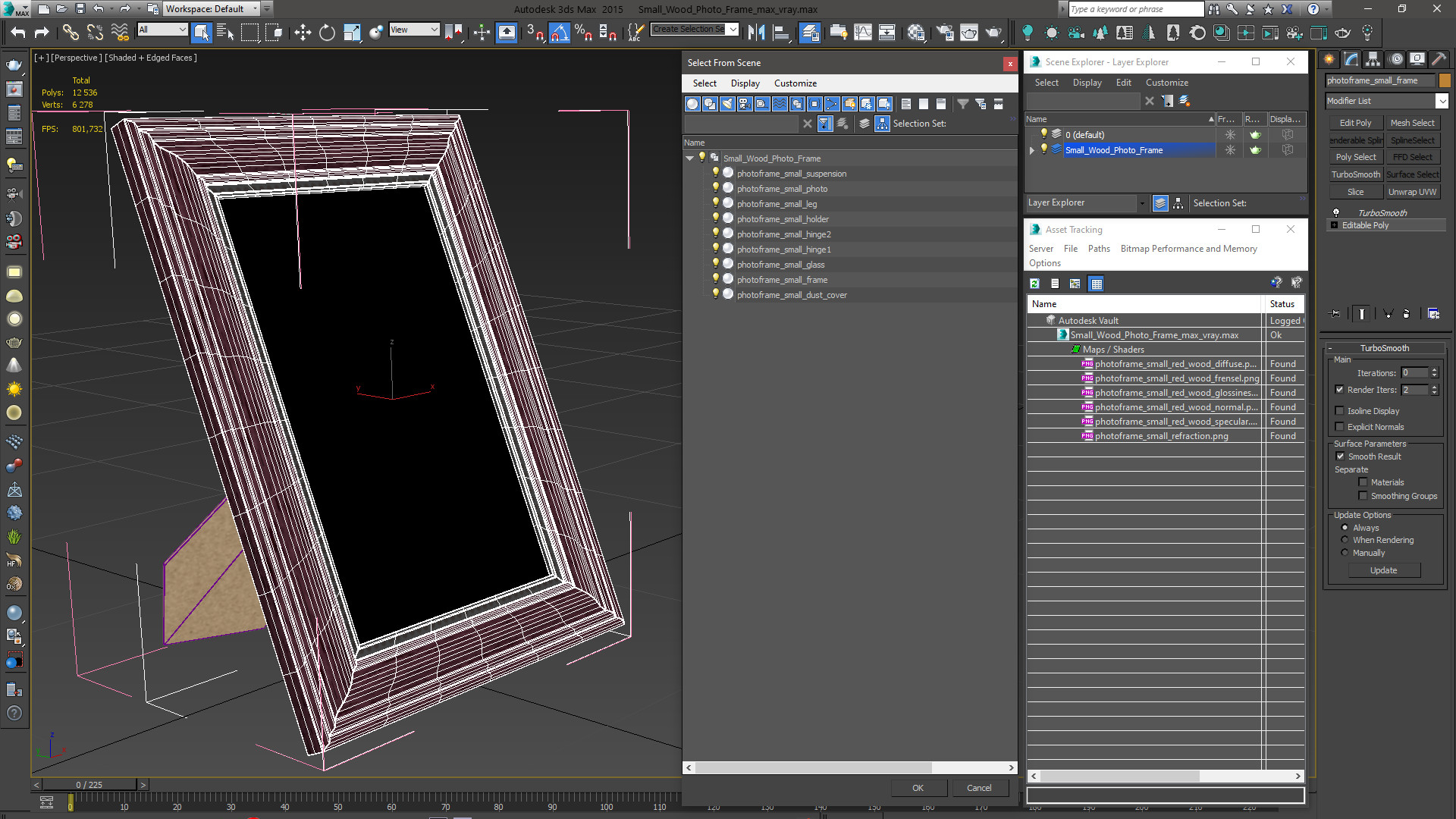Click the Unwrap UVW modifier button
Screen dimensions: 1456x819
(x=1412, y=192)
